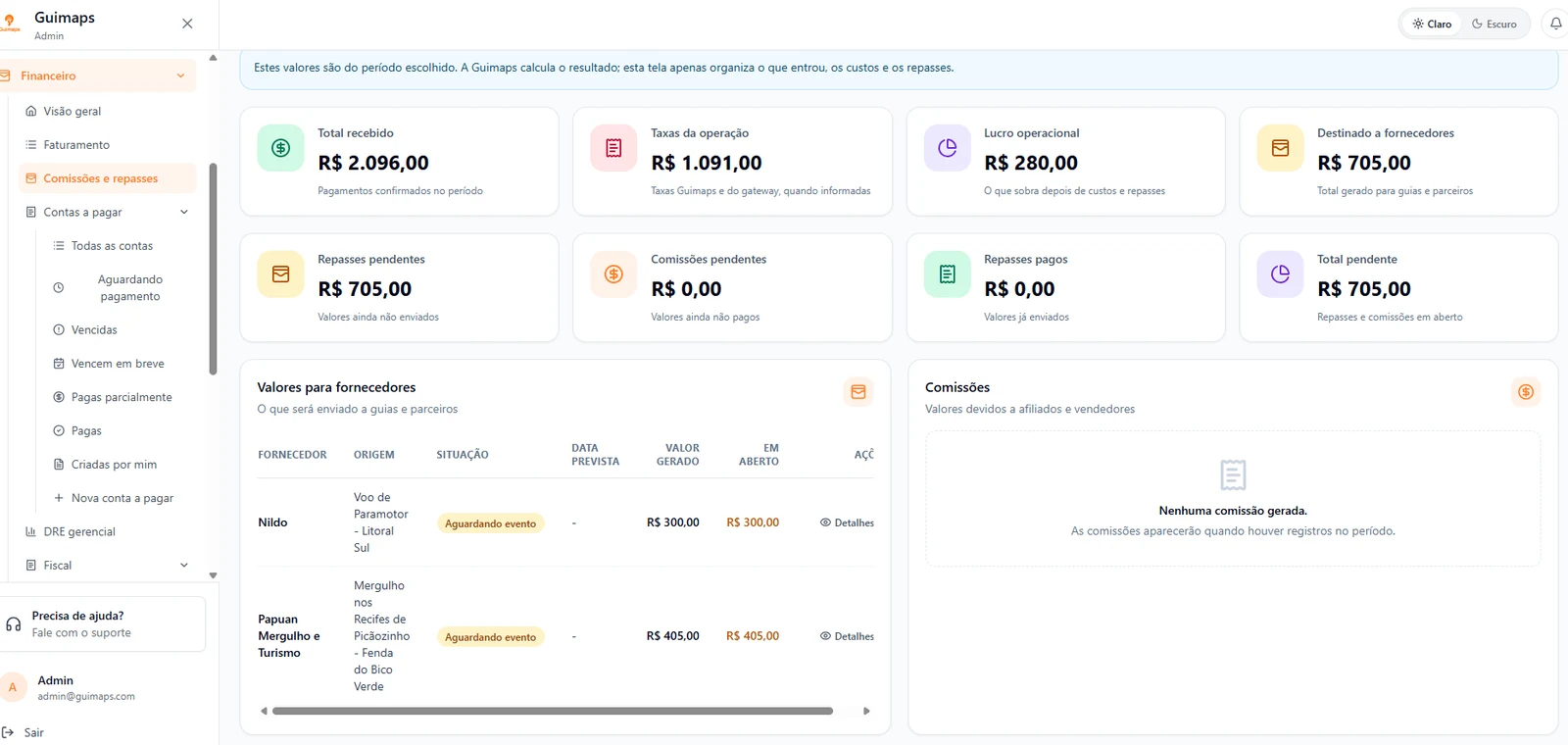This screenshot has height=745, width=1568.
Task: View Detalhes for Nildo row
Action: (x=847, y=523)
